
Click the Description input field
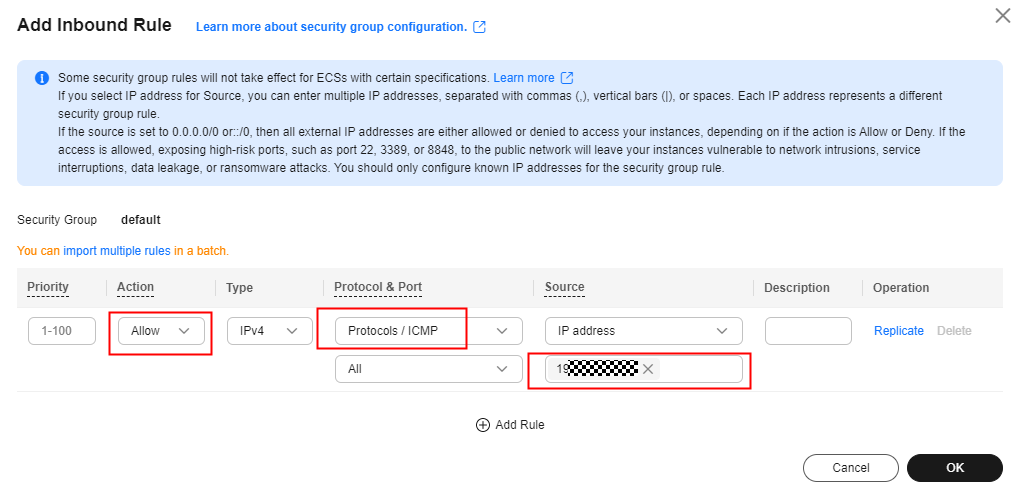click(808, 331)
